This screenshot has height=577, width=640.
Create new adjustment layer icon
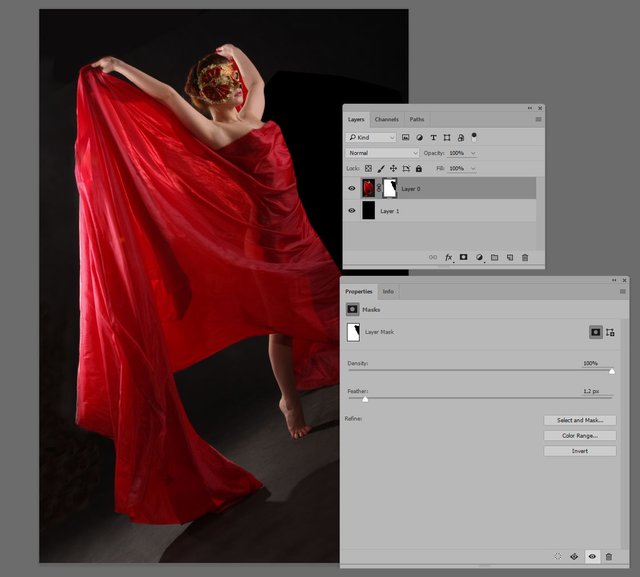[x=479, y=257]
